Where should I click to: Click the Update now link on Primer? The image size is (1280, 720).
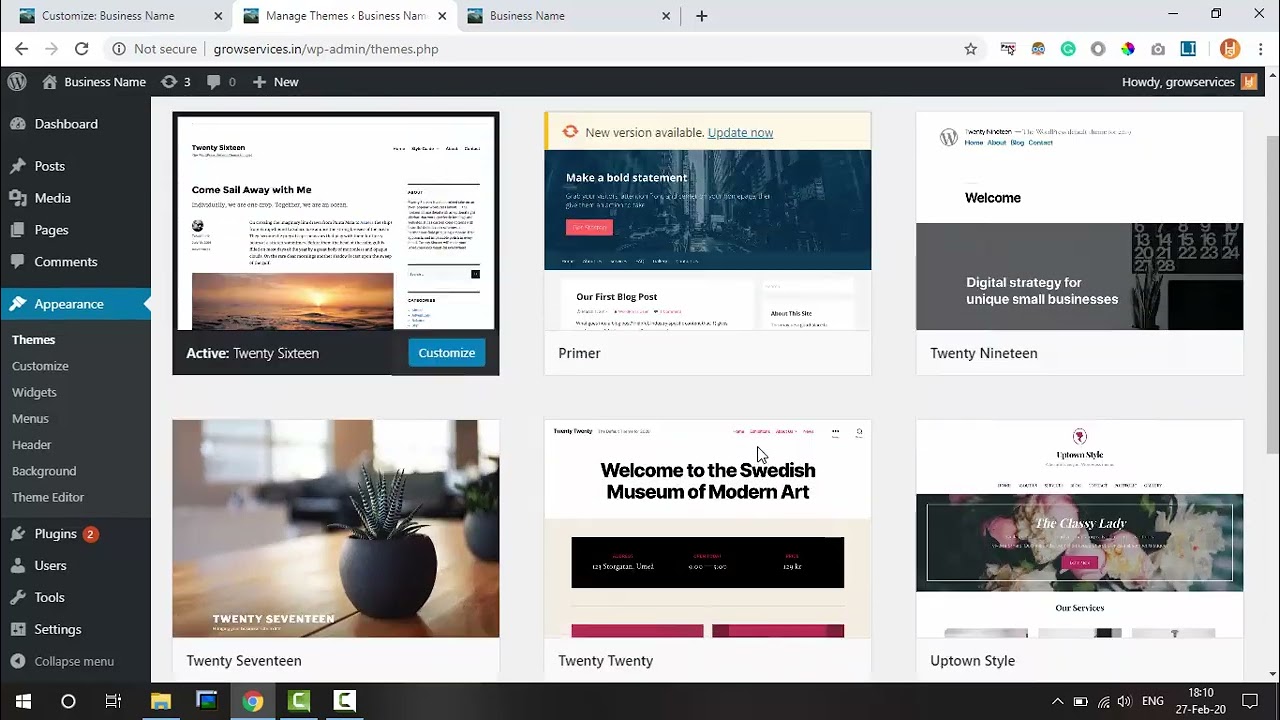click(740, 132)
